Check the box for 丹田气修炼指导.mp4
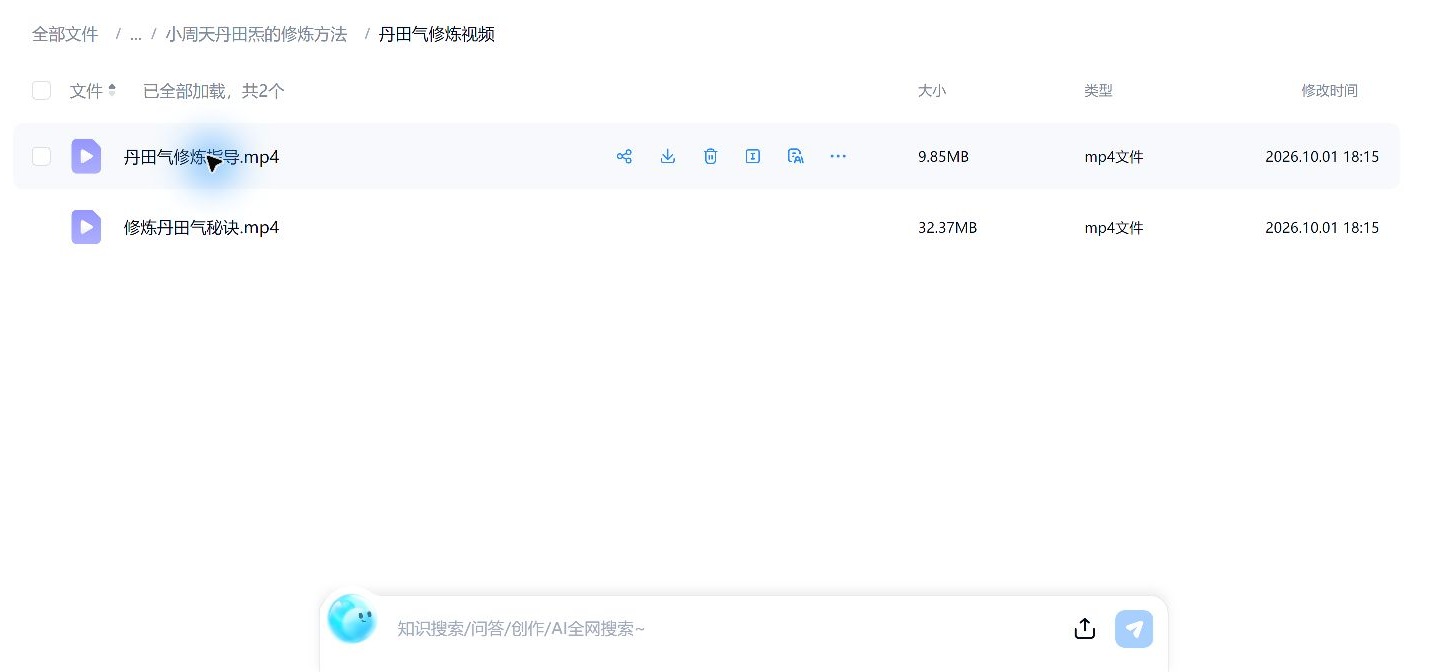The height and width of the screenshot is (672, 1436). [x=41, y=156]
